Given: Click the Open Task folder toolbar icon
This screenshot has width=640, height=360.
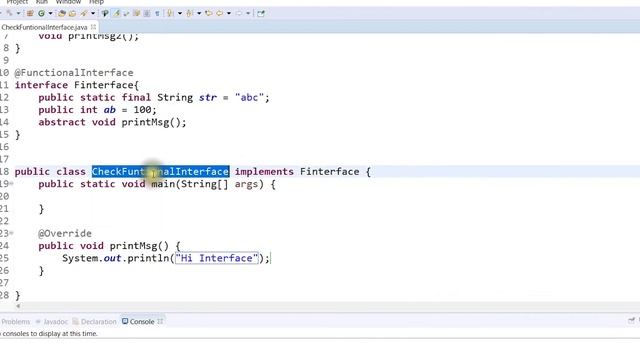Looking at the screenshot, I should [x=72, y=13].
